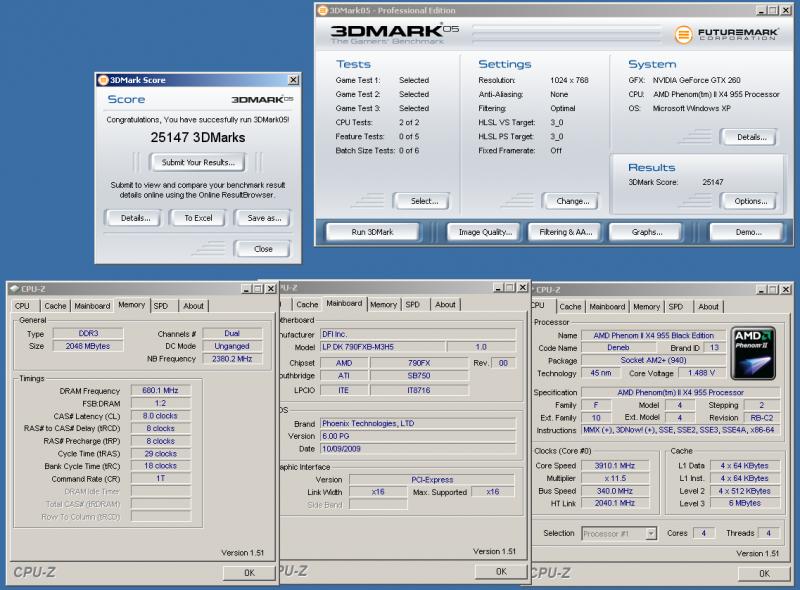Minimize the processor CPU-Z window

761,289
